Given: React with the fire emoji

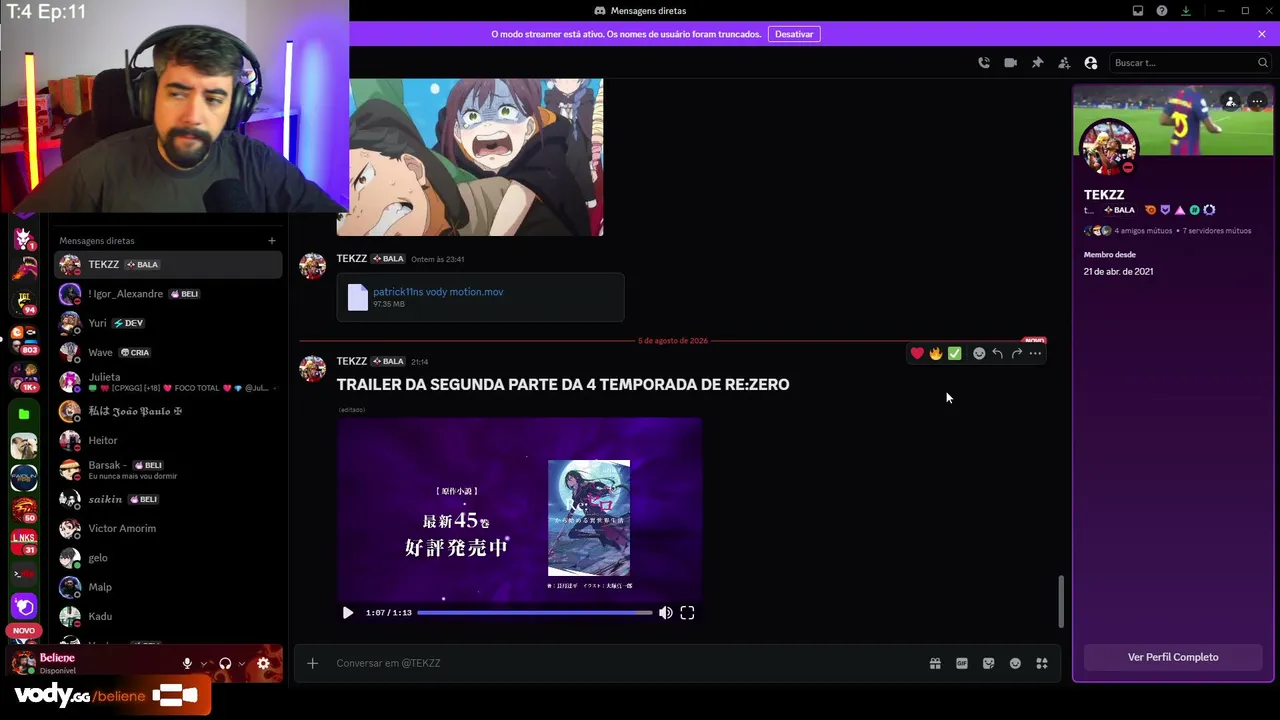Looking at the screenshot, I should [x=936, y=353].
